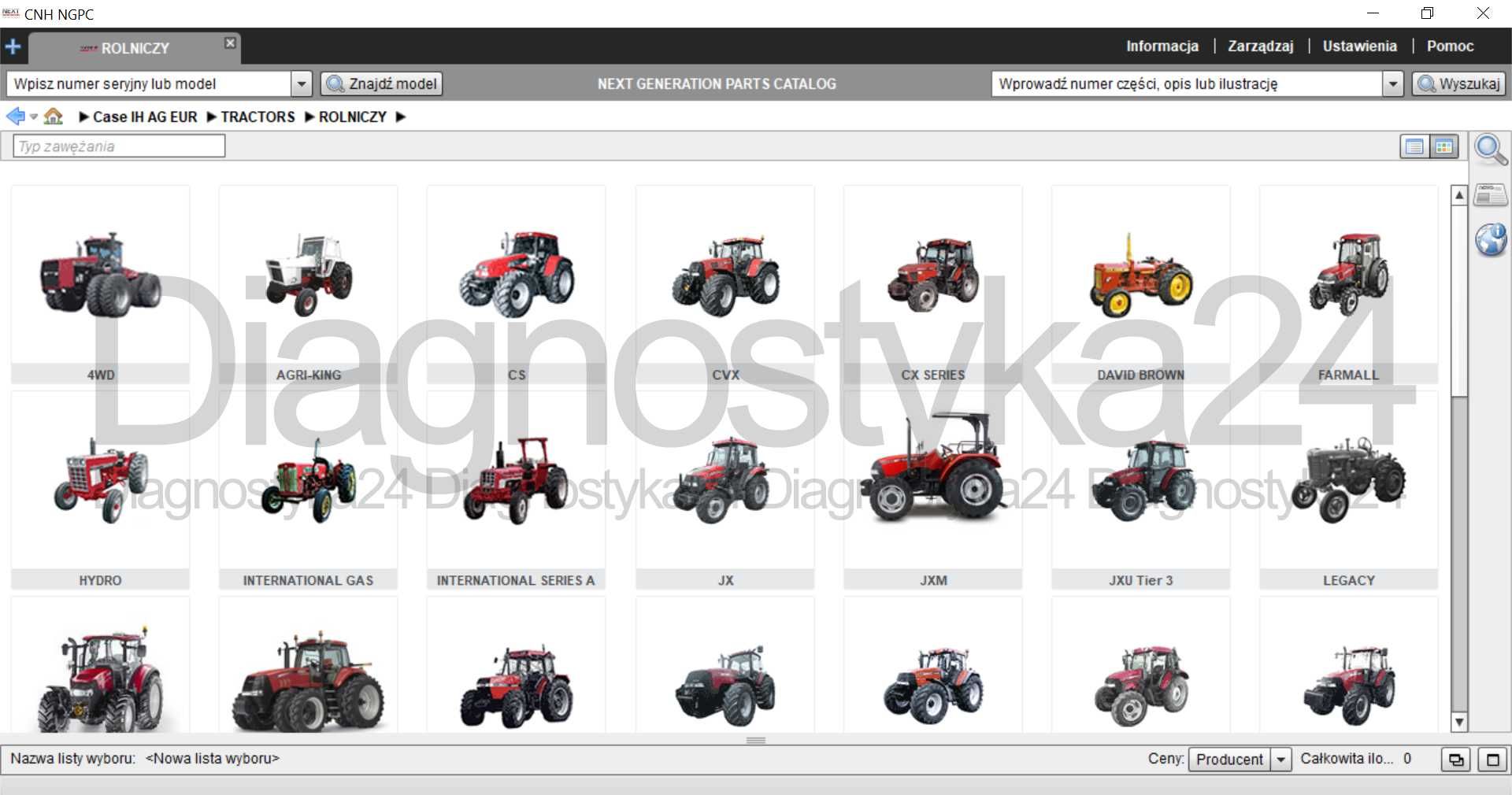1512x795 pixels.
Task: Expand the part search dropdown arrow
Action: coord(1393,83)
